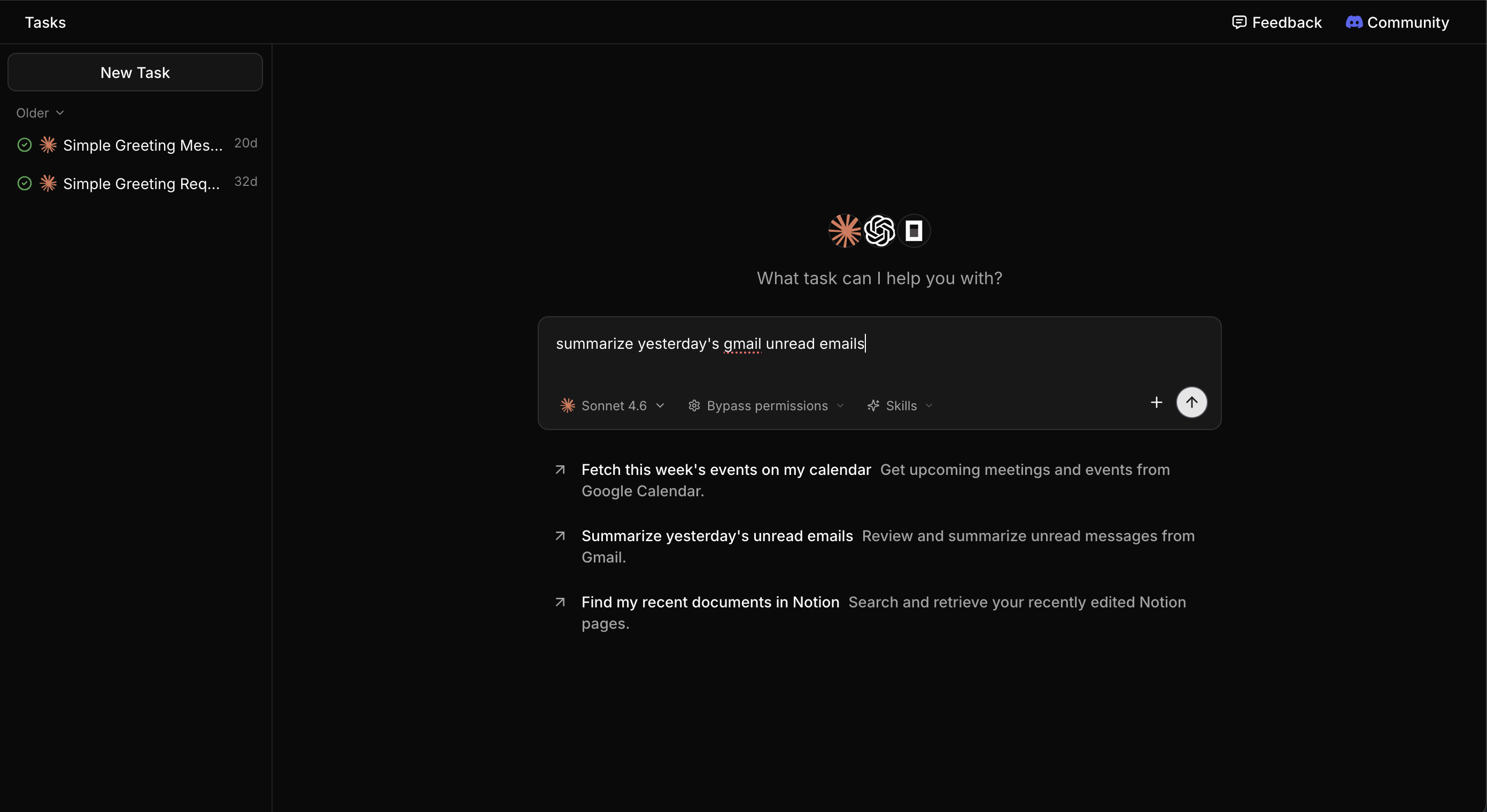Click the 32d timestamp on second task

point(246,182)
